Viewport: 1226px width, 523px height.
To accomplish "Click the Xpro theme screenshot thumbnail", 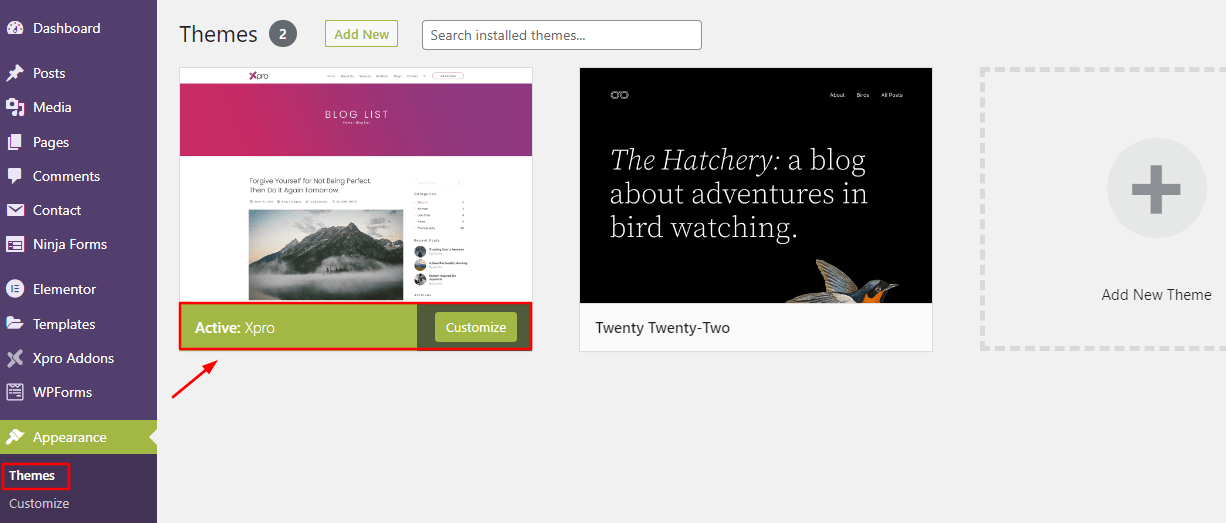I will point(356,184).
